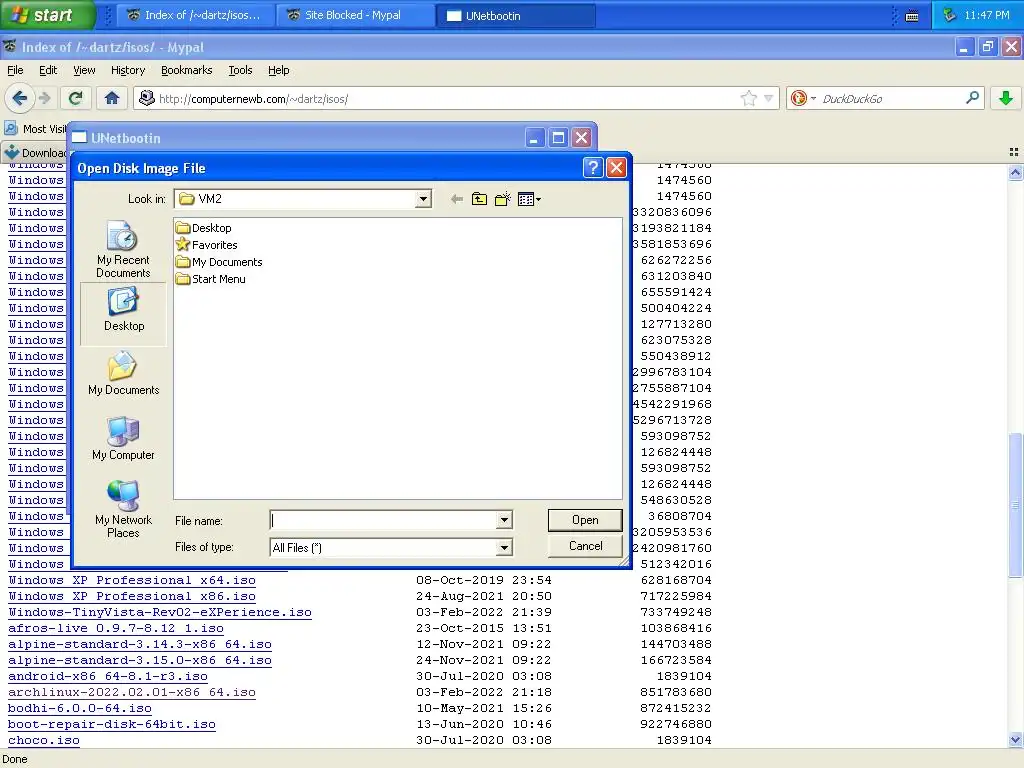This screenshot has width=1024, height=768.
Task: Open the Tools menu in Mypal
Action: coord(240,70)
